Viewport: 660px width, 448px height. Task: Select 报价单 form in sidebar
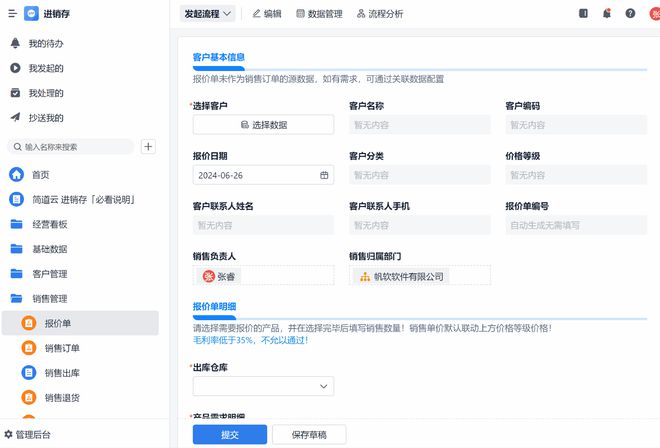pyautogui.click(x=80, y=323)
